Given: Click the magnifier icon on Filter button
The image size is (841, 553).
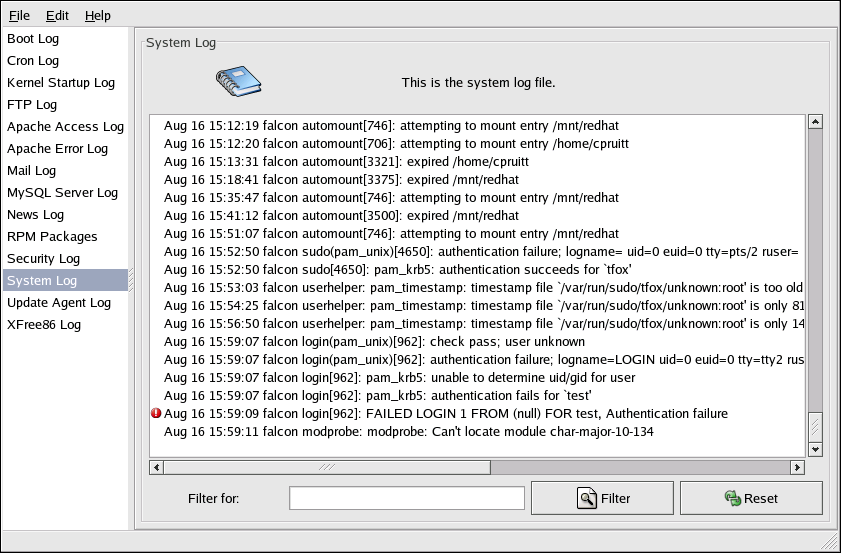Looking at the screenshot, I should click(x=587, y=498).
